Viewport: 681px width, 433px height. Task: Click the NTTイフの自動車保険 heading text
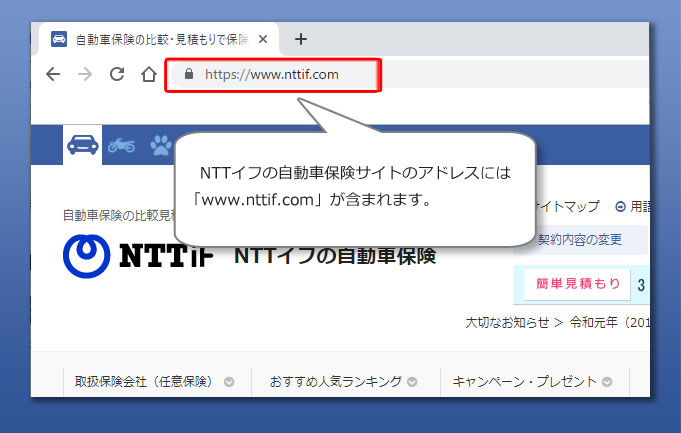335,256
